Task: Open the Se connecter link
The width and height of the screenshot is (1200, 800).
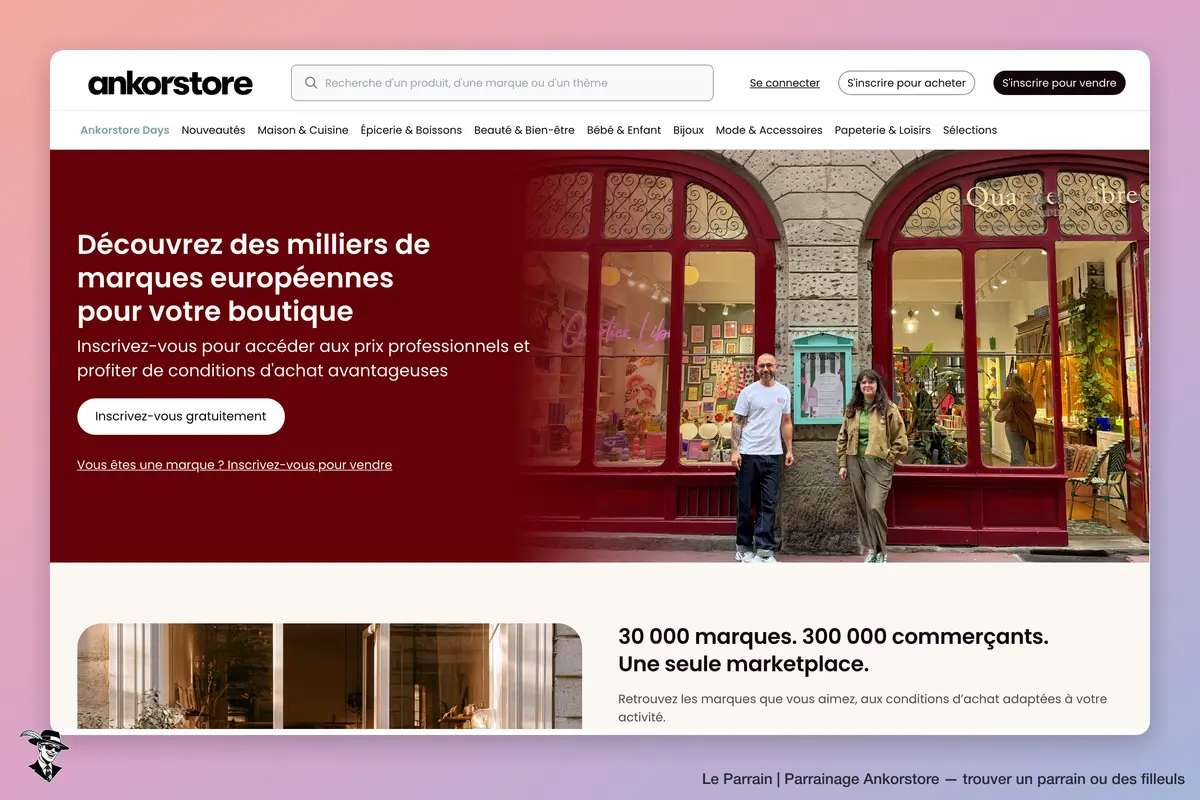Action: pos(785,83)
